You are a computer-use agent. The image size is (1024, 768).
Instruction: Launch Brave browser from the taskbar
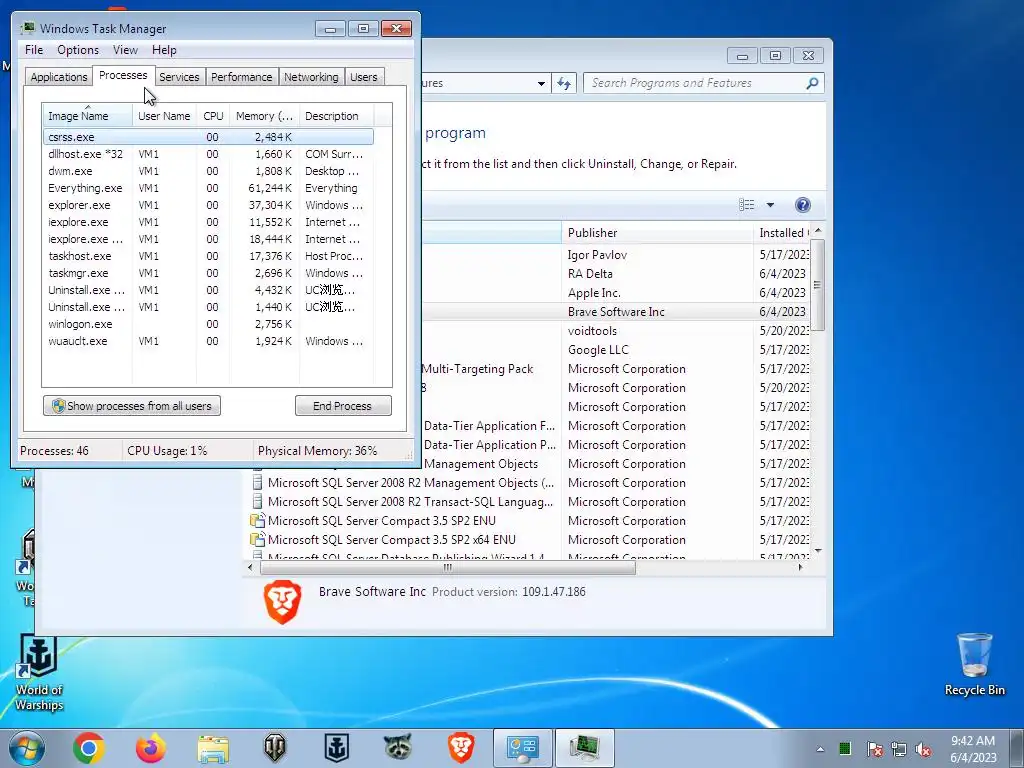coord(461,748)
